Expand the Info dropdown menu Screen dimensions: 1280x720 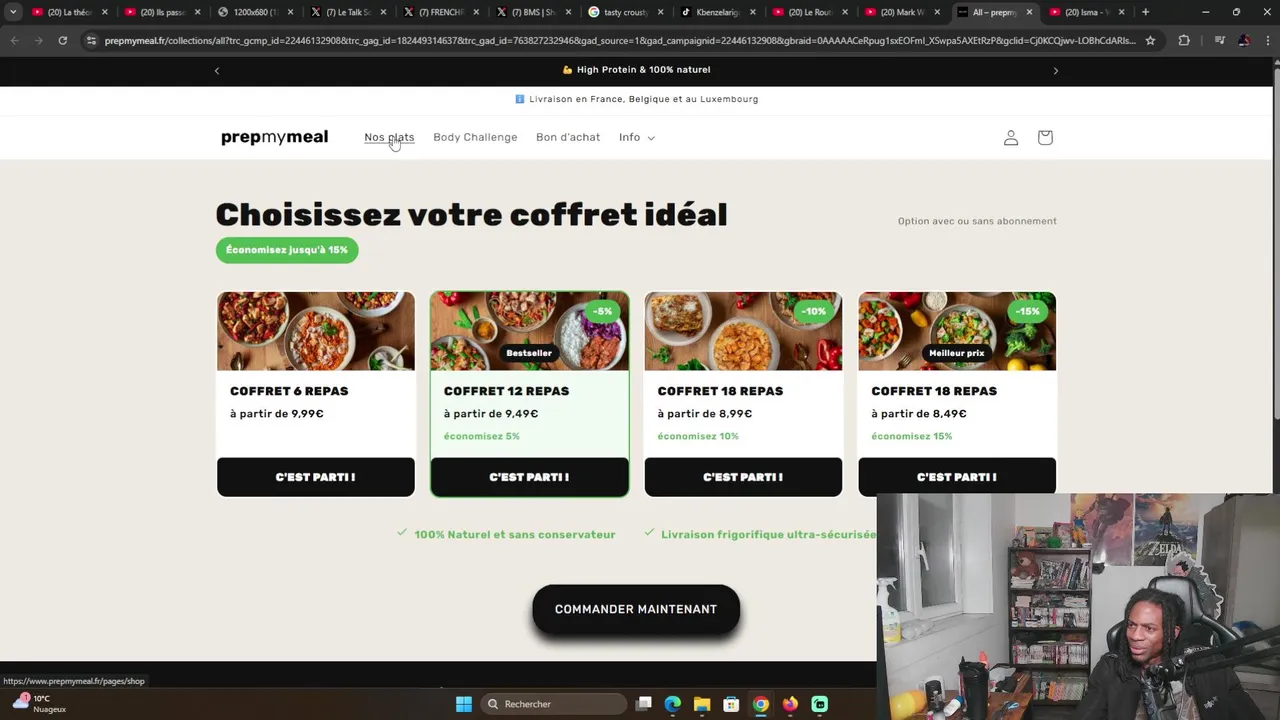pyautogui.click(x=637, y=137)
